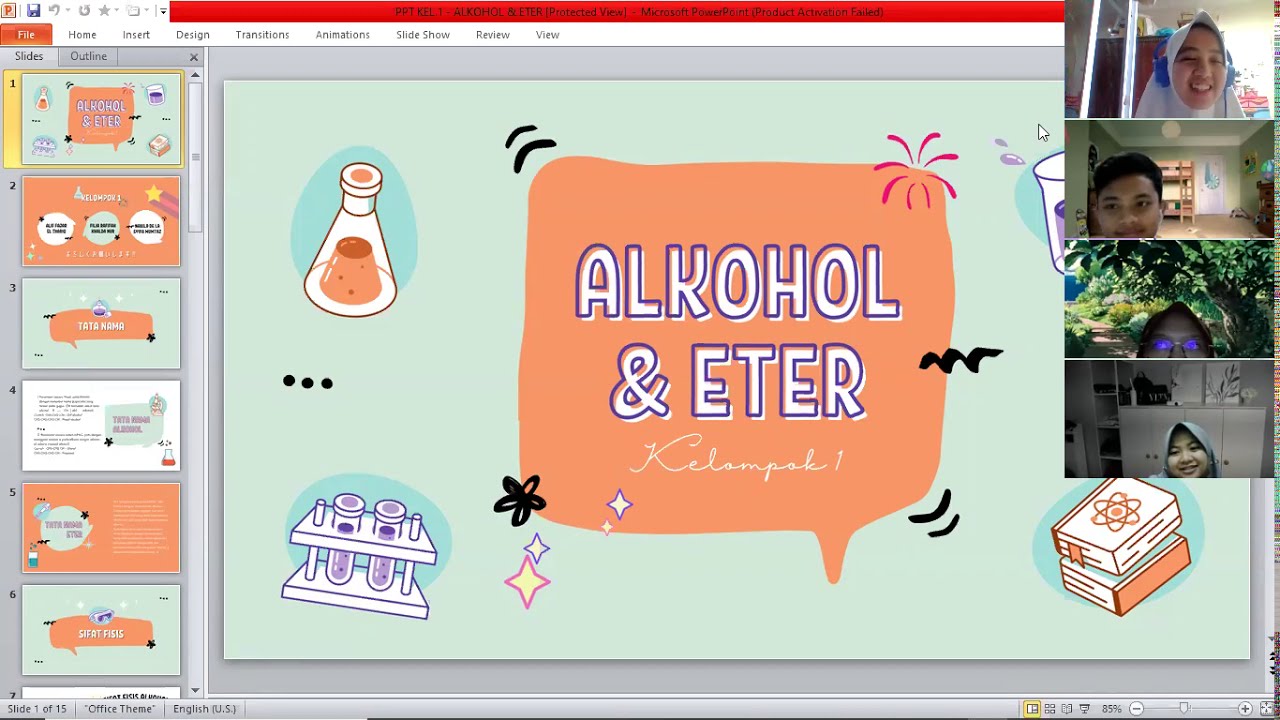
Task: Select slide 3 thumbnail Tata Nama
Action: (101, 323)
